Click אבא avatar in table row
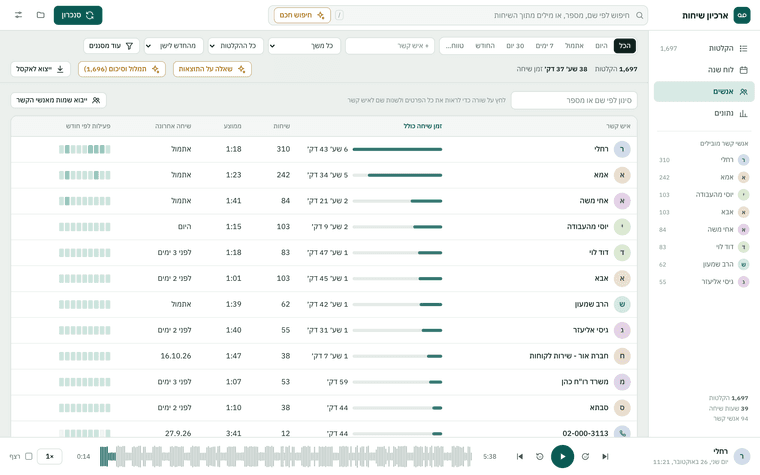 tap(622, 279)
